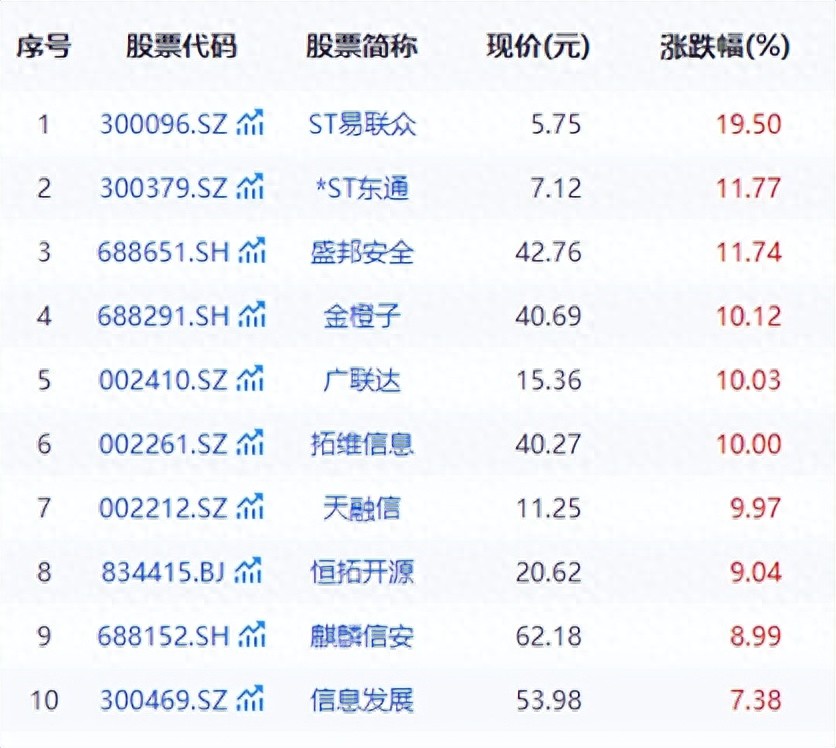836x748 pixels.
Task: Open the trend chart icon for 300379.SZ
Action: [x=250, y=187]
